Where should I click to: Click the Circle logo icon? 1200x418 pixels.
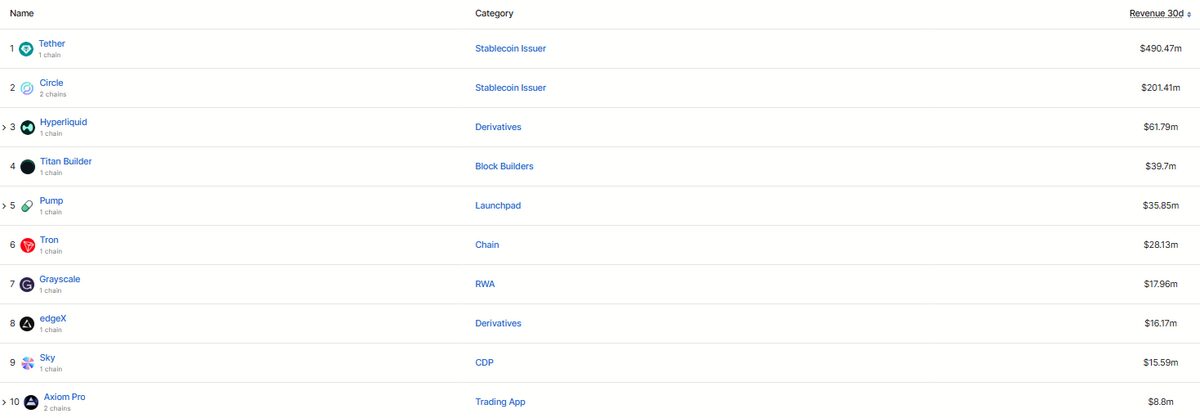(27, 88)
